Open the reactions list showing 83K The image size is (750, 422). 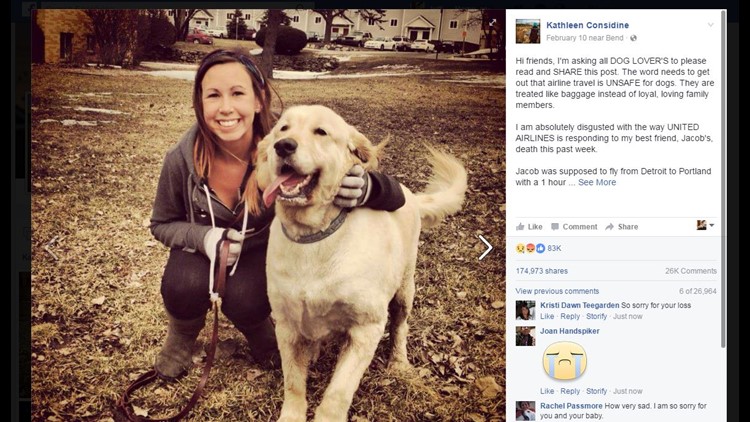tap(539, 248)
